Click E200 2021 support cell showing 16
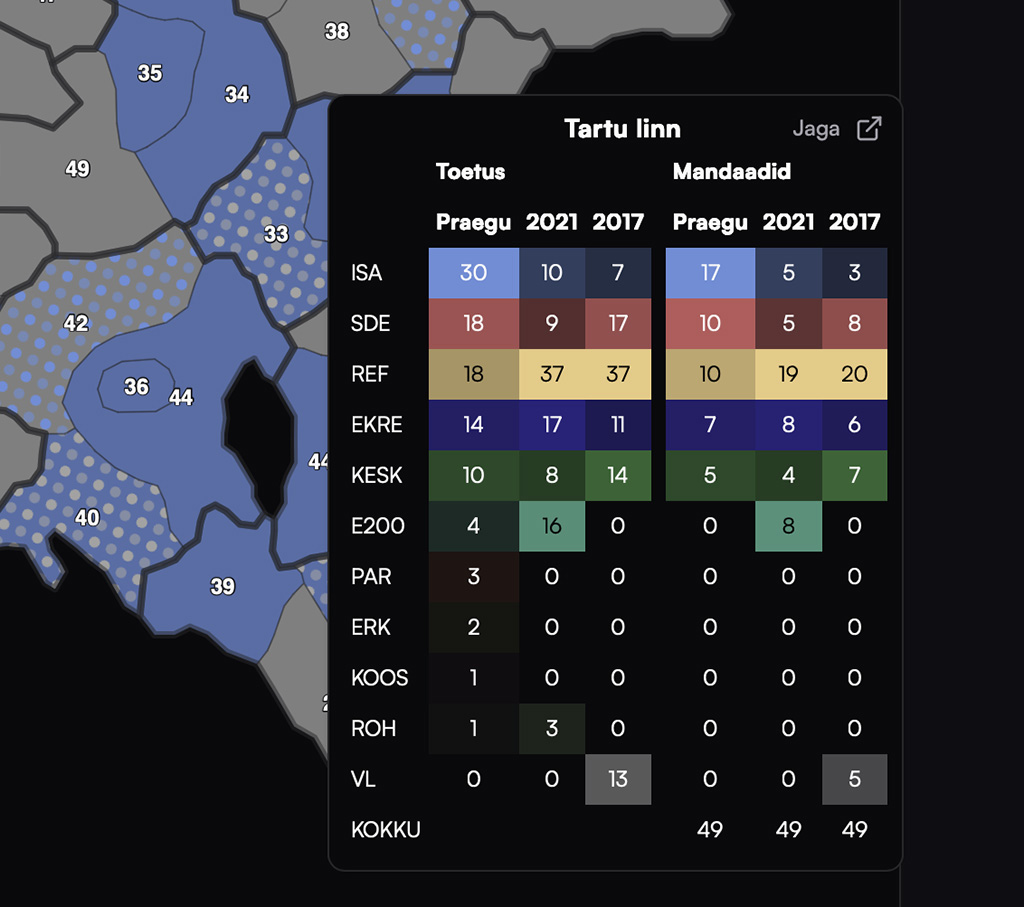This screenshot has height=907, width=1024. point(551,526)
